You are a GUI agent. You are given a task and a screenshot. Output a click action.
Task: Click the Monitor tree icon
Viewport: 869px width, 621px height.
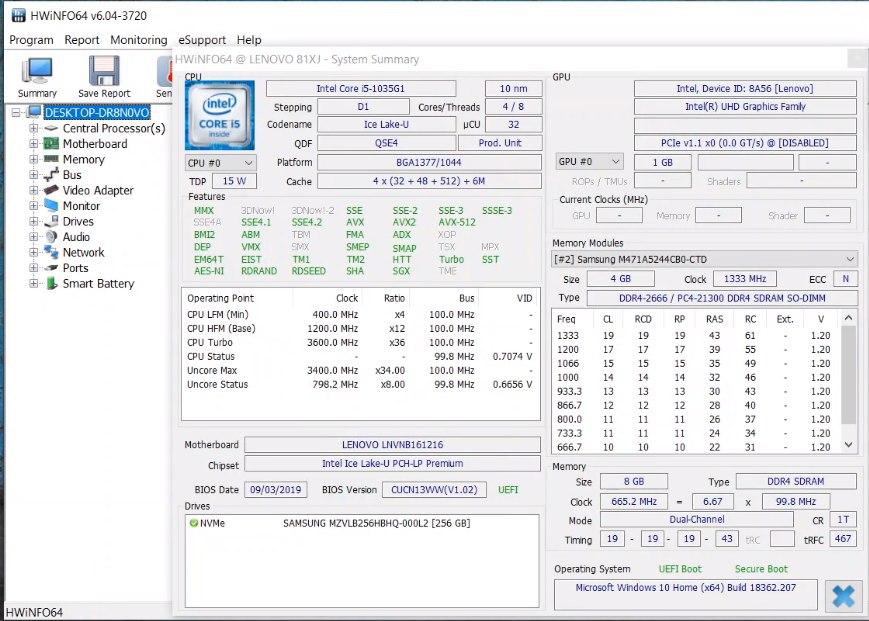pos(51,206)
